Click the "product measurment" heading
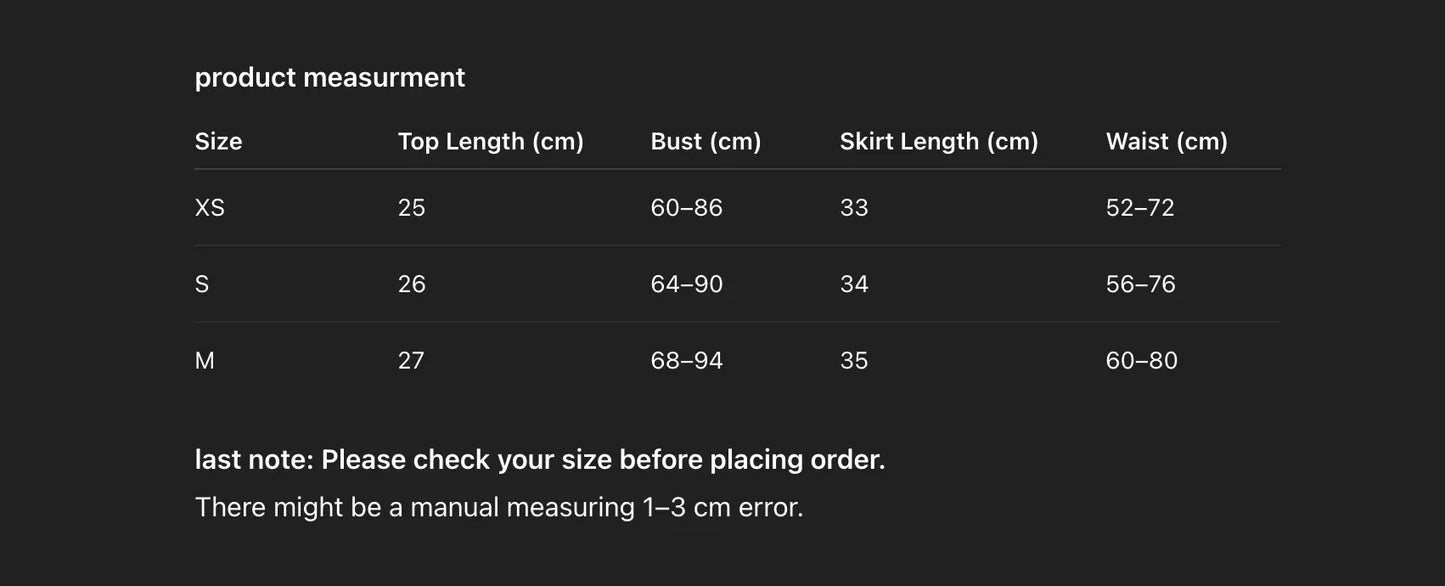Image resolution: width=1445 pixels, height=586 pixels. click(330, 77)
